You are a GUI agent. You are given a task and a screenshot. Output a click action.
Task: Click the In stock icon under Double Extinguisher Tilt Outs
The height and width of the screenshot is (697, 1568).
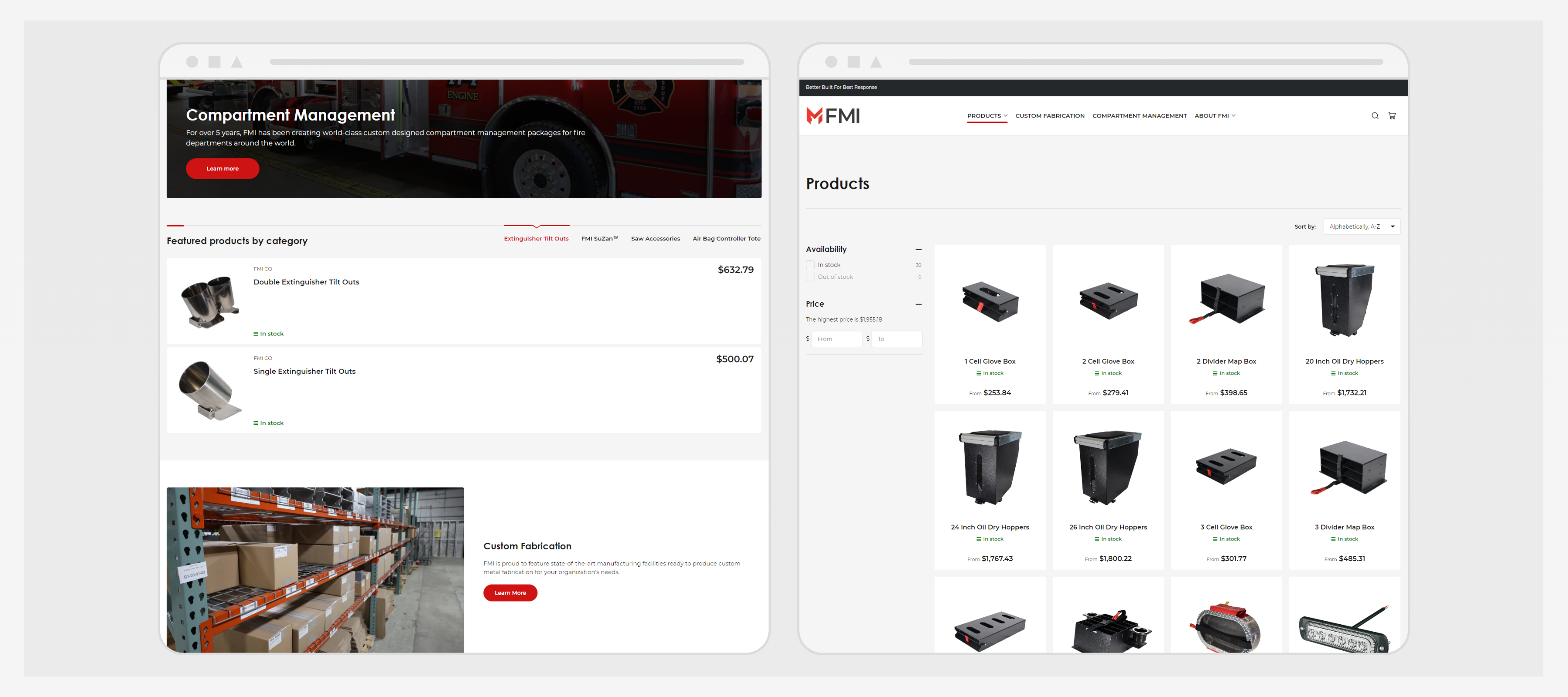(256, 333)
